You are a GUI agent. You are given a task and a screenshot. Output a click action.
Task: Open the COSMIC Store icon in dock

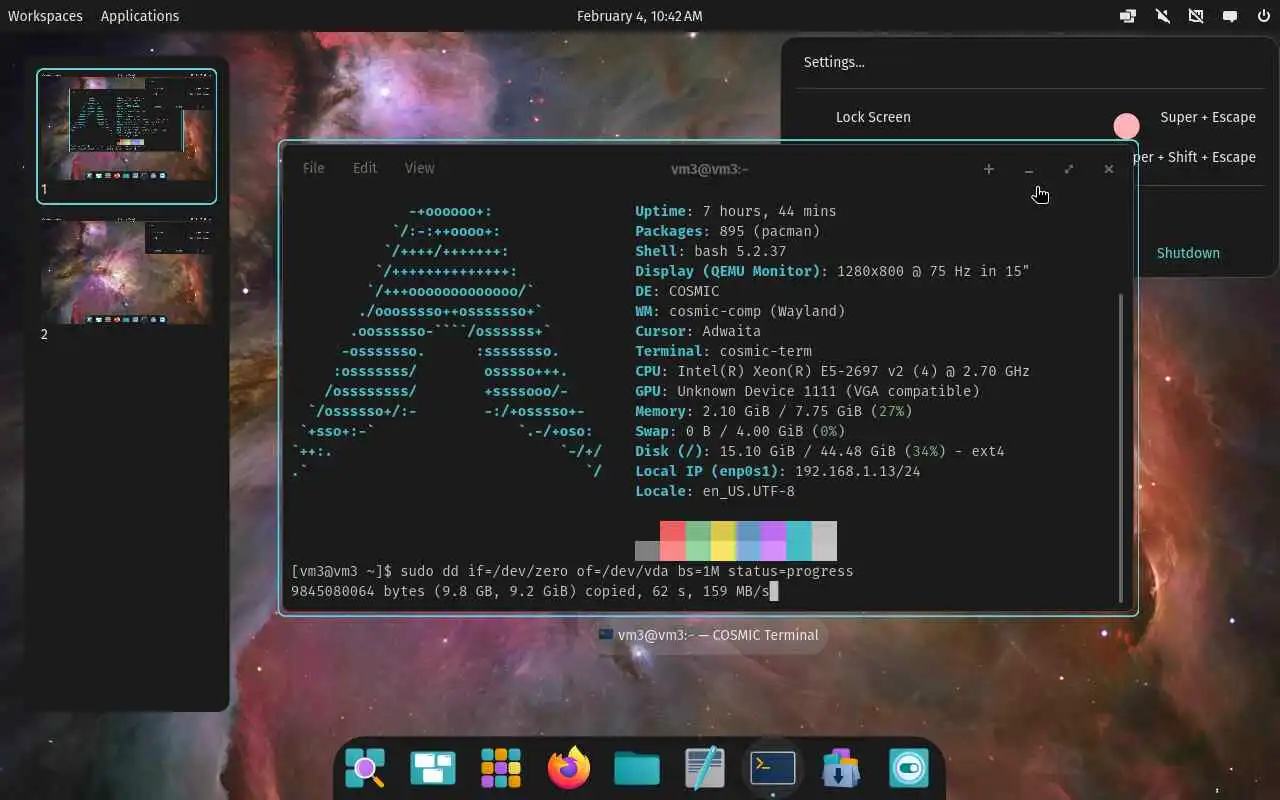point(841,769)
